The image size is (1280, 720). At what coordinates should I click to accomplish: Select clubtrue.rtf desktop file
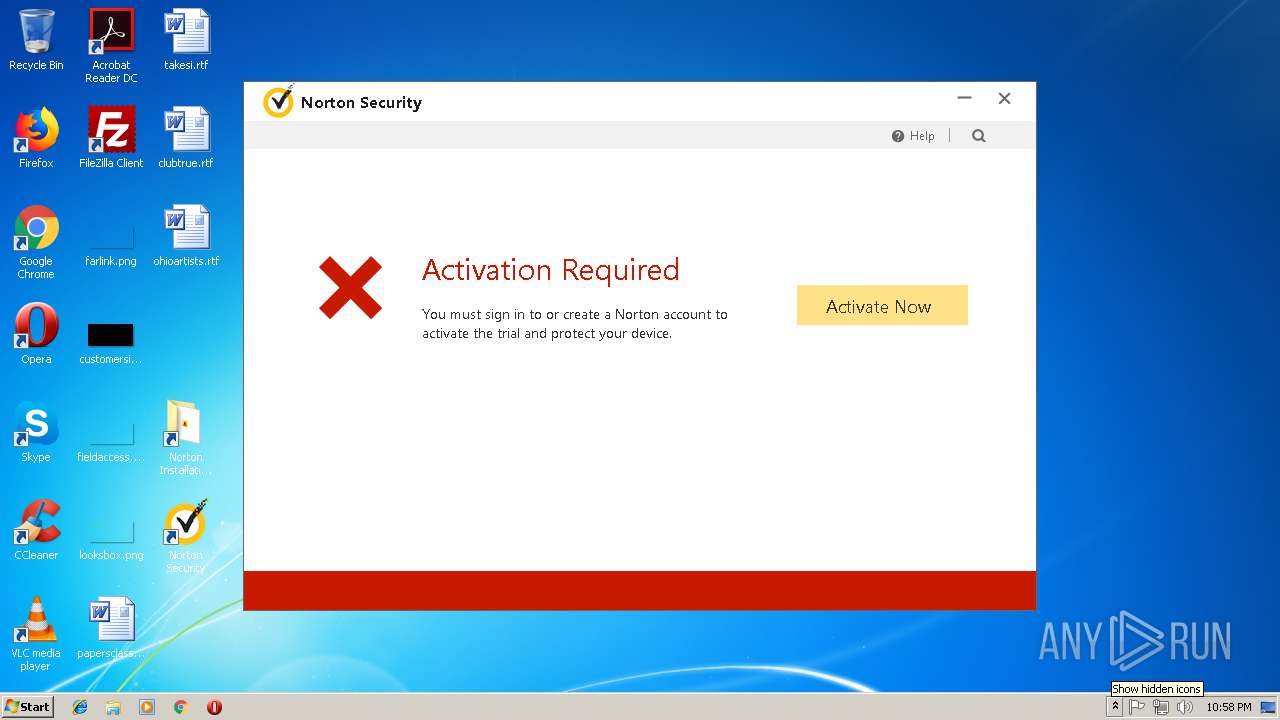[x=186, y=138]
